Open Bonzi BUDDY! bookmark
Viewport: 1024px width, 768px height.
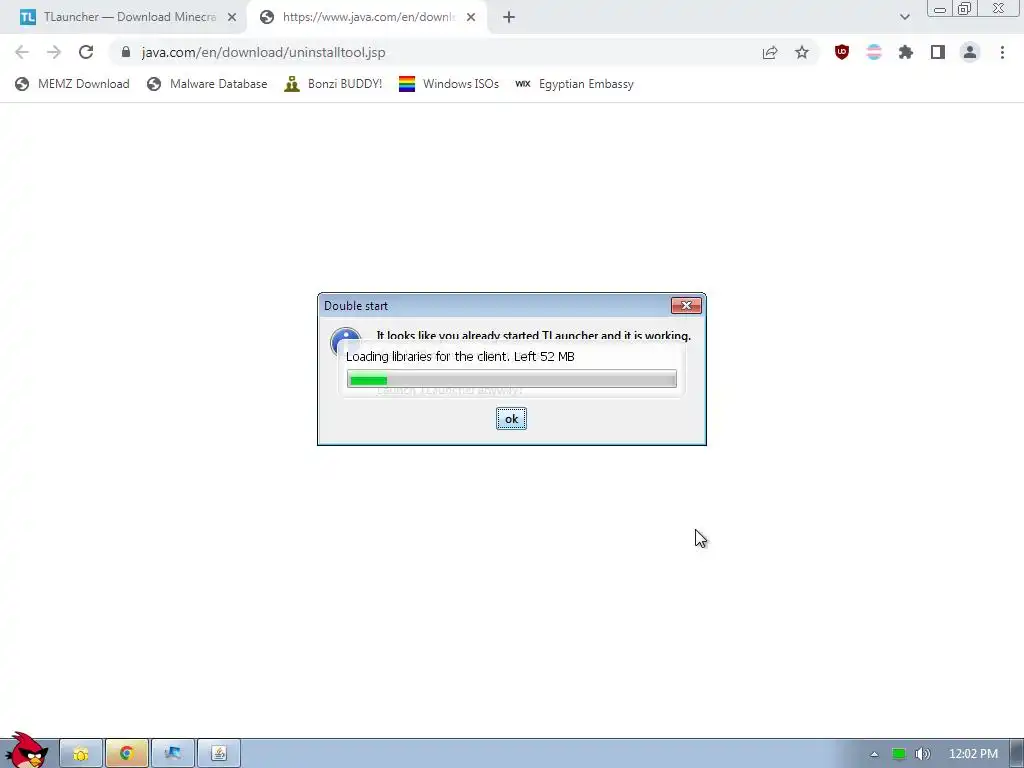tap(333, 84)
